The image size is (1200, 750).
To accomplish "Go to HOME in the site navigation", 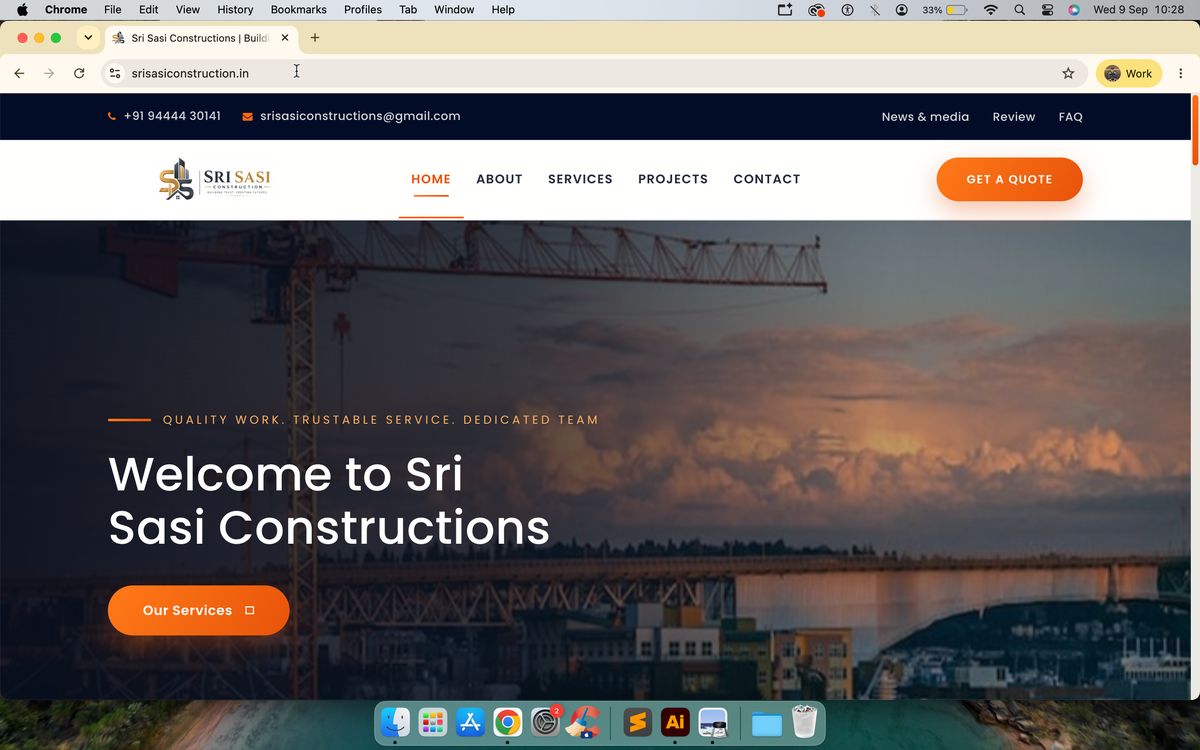I will (431, 179).
